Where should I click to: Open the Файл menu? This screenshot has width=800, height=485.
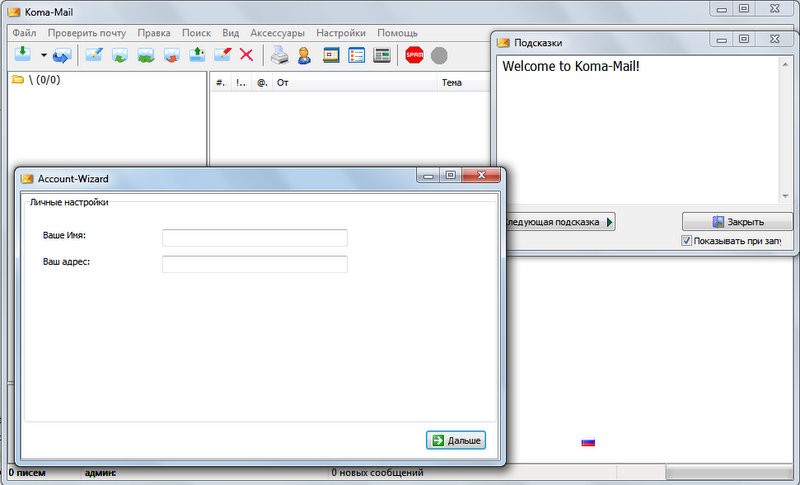(x=24, y=33)
